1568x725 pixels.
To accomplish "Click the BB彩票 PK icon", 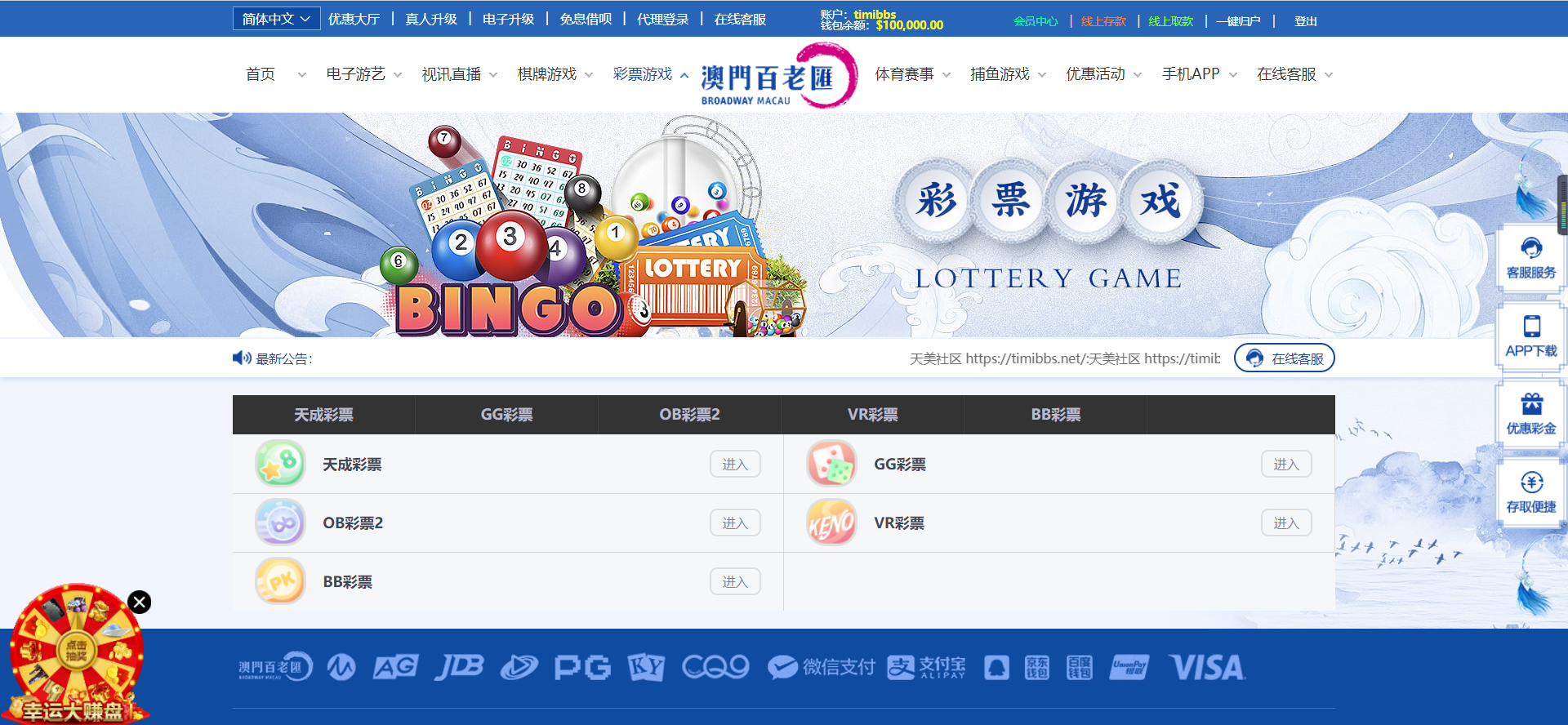I will [x=280, y=581].
